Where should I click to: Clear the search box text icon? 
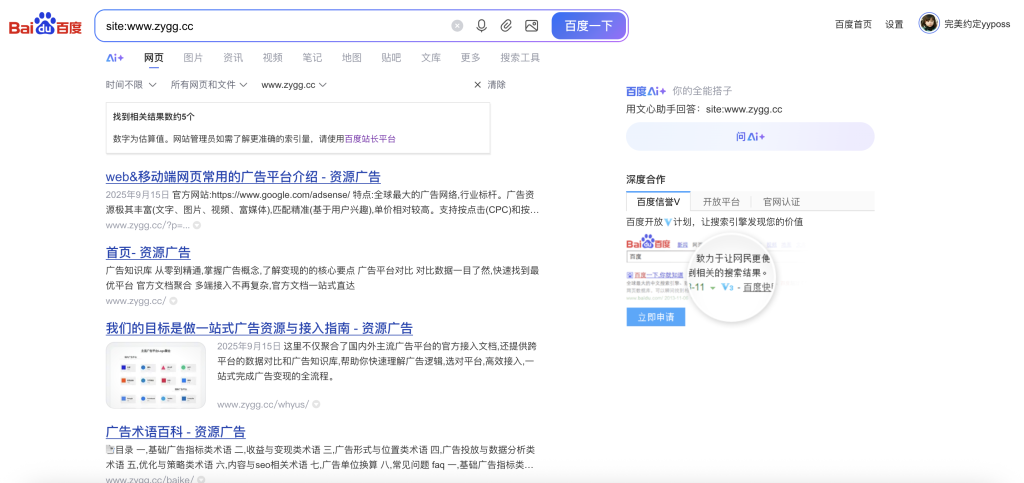457,26
